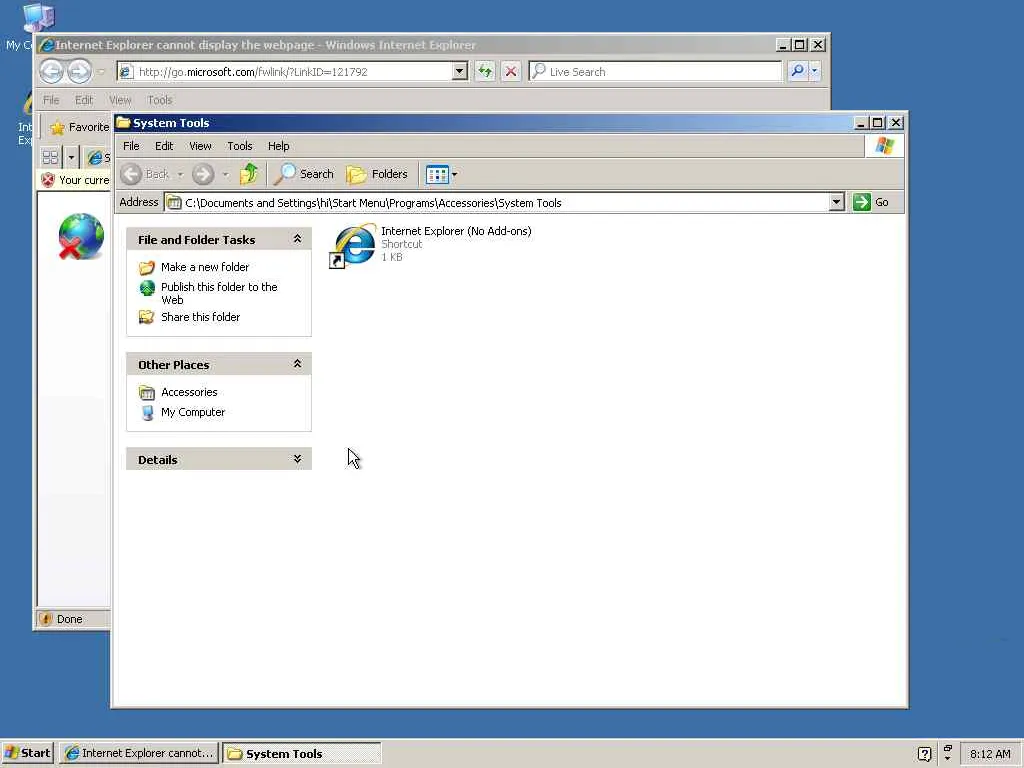Viewport: 1024px width, 768px height.
Task: Go to My Computer in Other Places
Action: point(193,412)
